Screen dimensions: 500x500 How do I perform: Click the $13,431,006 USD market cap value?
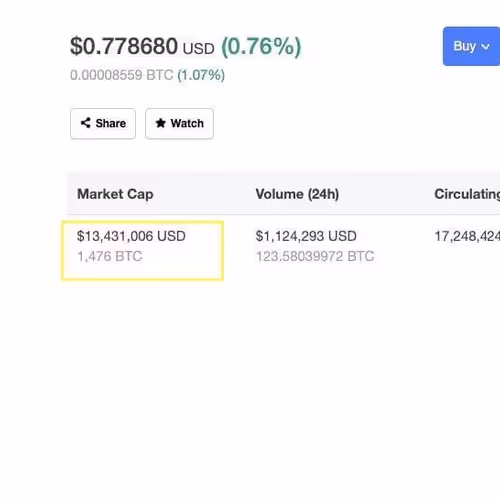point(131,236)
